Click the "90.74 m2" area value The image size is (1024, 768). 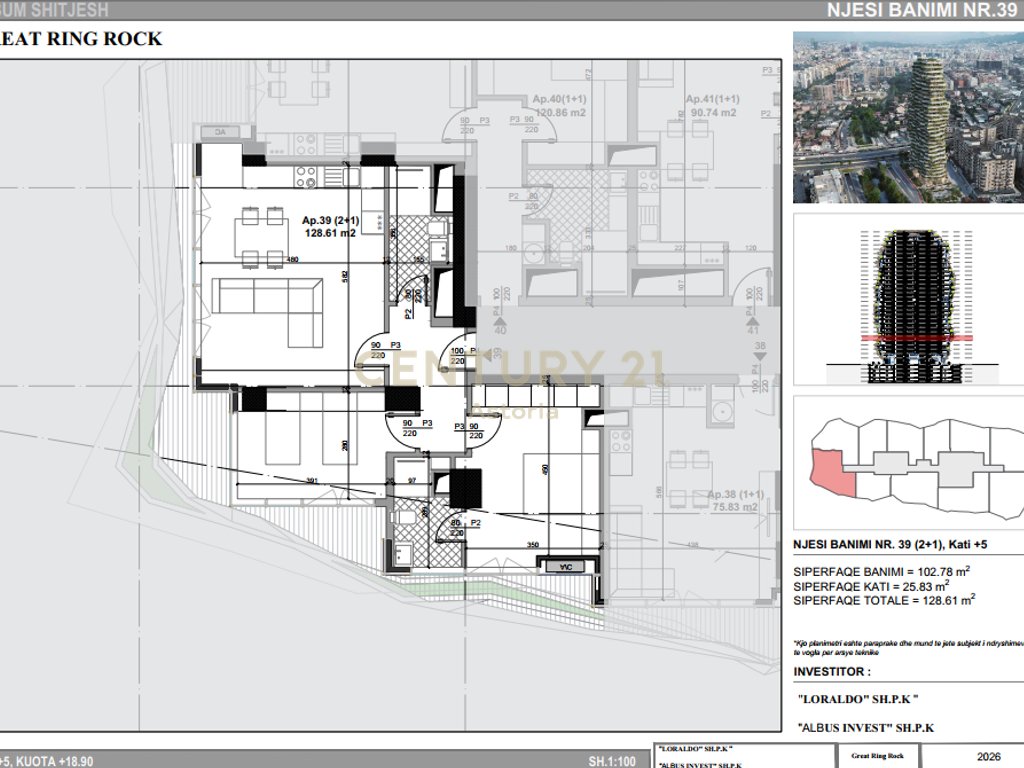pos(713,113)
